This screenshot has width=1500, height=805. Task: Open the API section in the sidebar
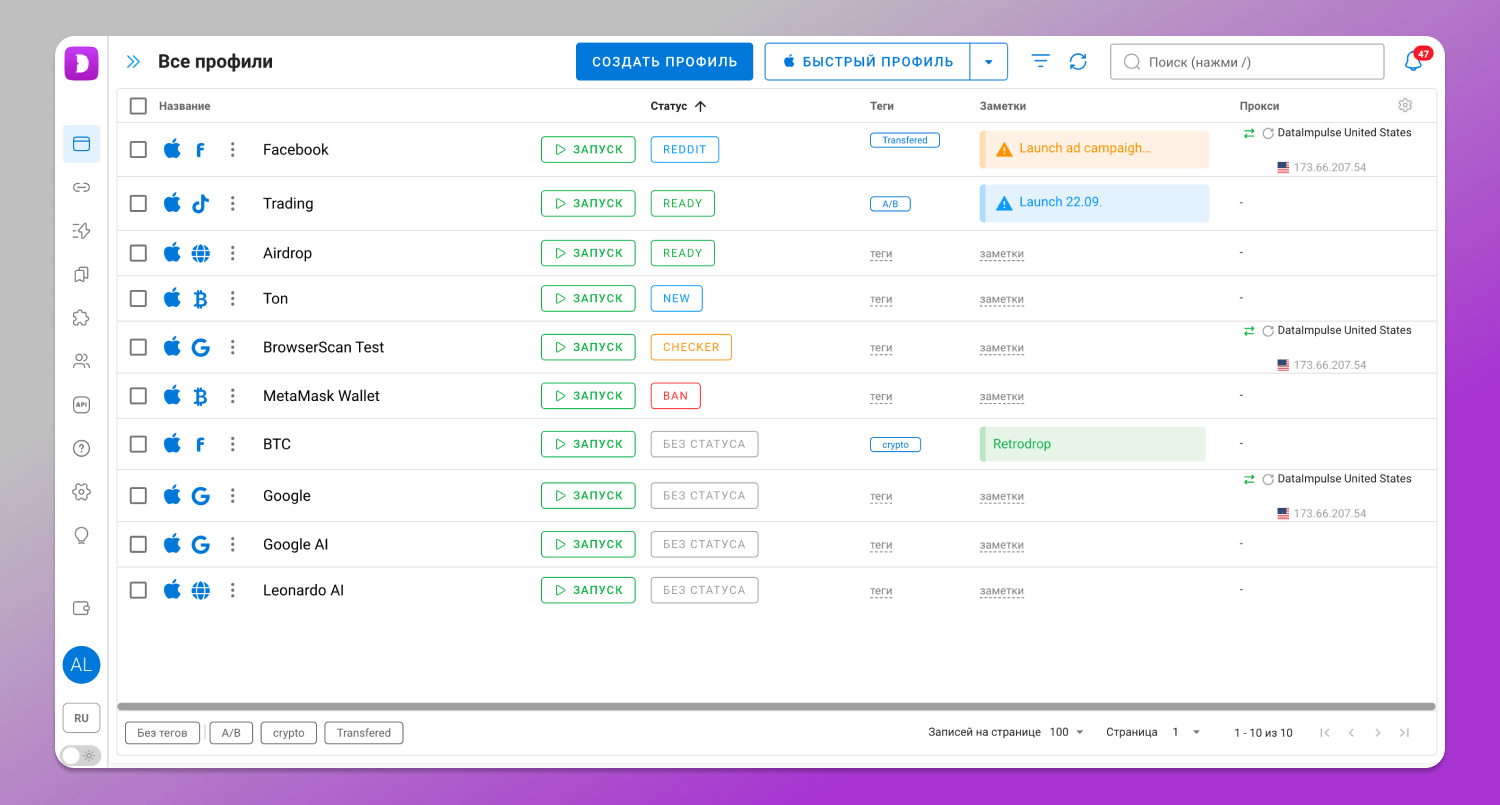pos(82,405)
